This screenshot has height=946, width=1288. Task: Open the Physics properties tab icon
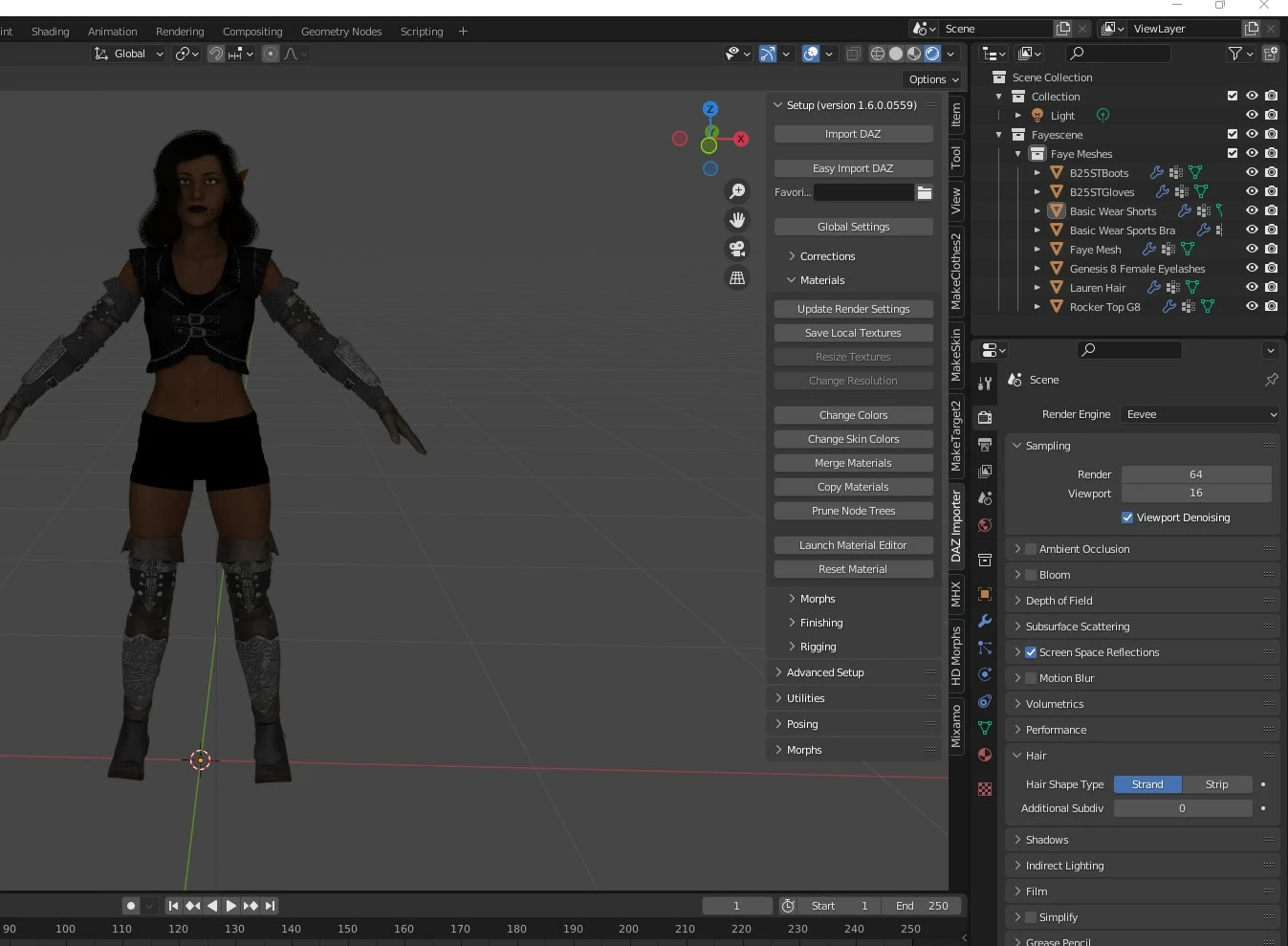click(x=985, y=674)
